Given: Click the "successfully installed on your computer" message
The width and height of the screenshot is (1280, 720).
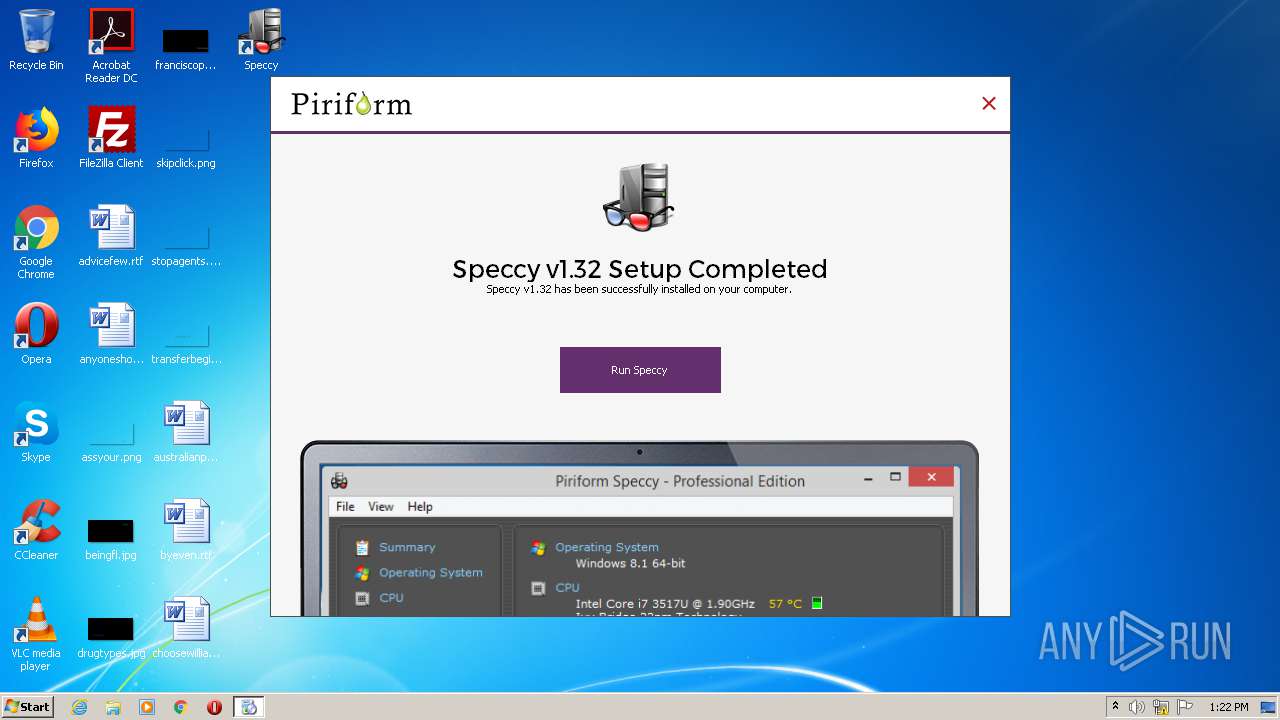Looking at the screenshot, I should coord(639,290).
